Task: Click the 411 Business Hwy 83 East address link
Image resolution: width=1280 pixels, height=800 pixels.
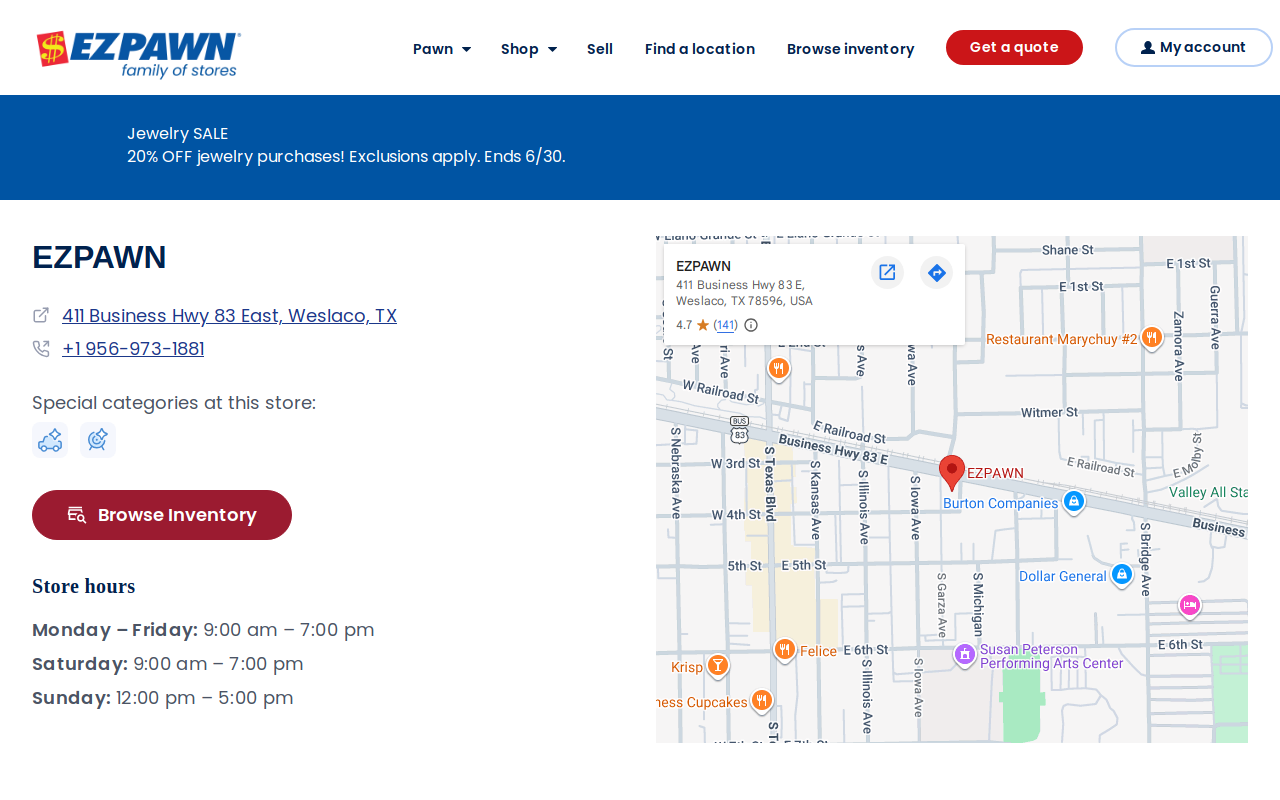Action: point(229,316)
